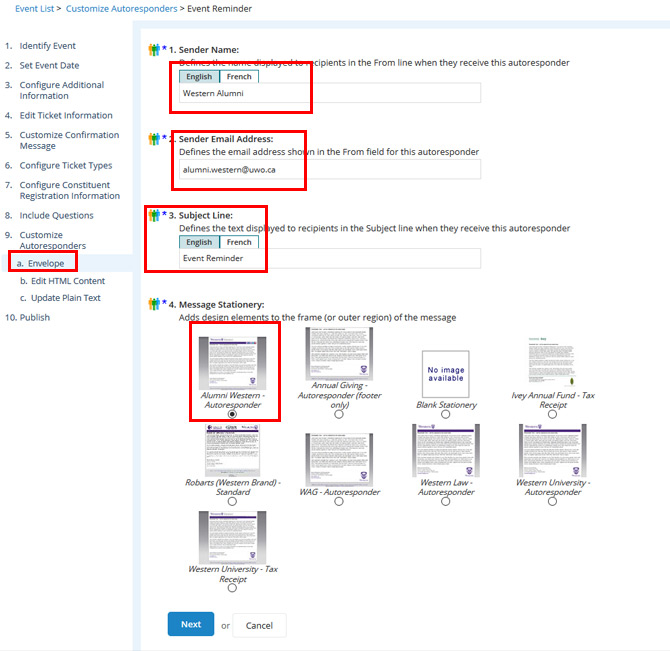
Task: Switch to French tab under Subject Line
Action: [239, 242]
